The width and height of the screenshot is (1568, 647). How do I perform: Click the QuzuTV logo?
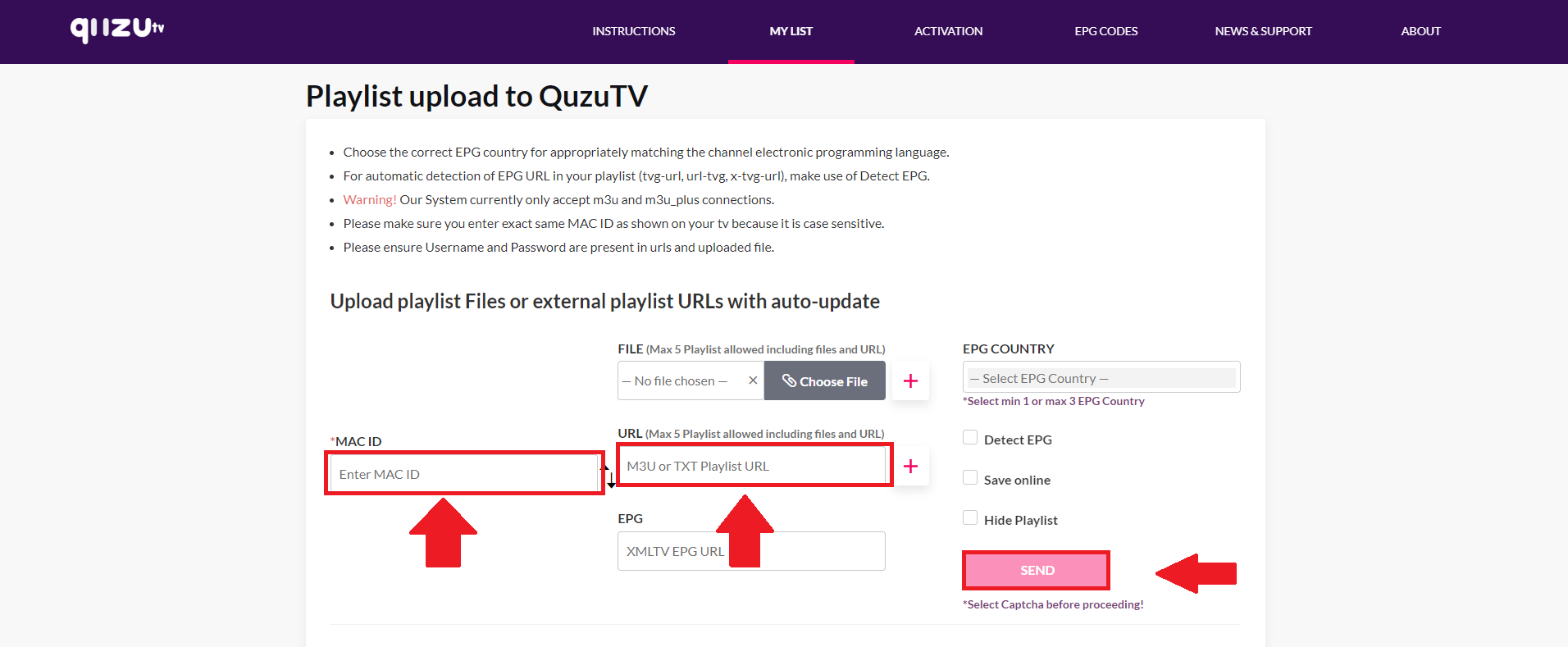tap(116, 30)
